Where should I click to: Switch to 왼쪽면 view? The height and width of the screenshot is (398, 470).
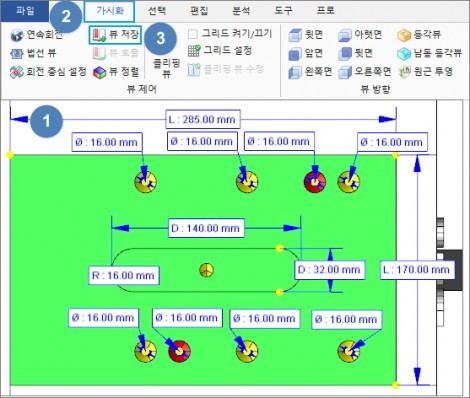[x=310, y=72]
